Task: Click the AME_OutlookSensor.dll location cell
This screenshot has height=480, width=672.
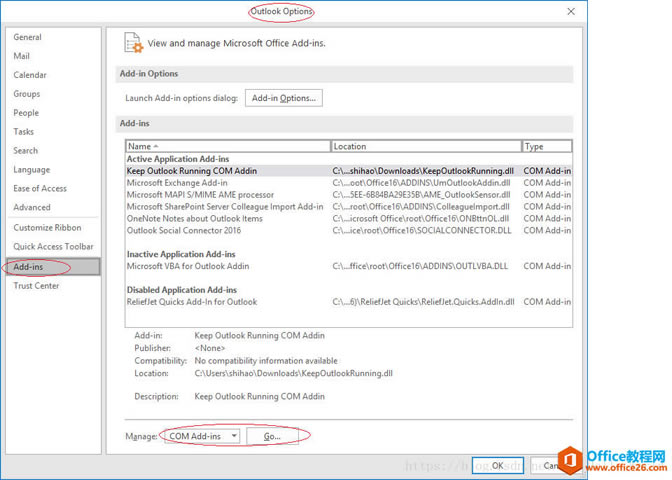Action: (421, 195)
